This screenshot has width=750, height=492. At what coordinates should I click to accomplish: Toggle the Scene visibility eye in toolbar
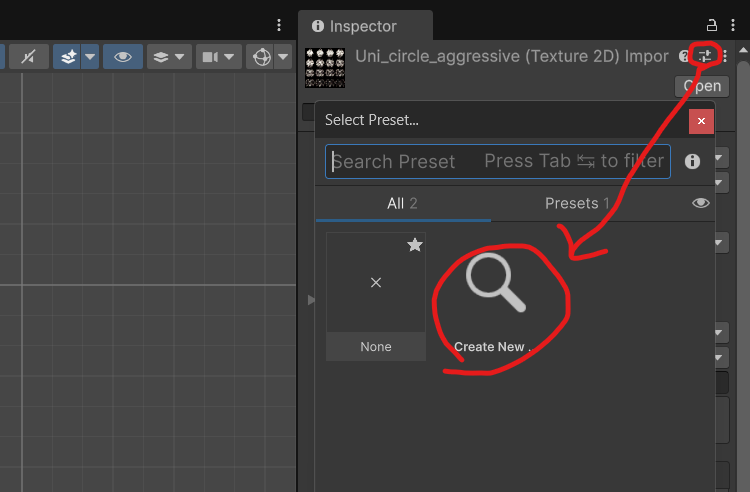pyautogui.click(x=123, y=57)
